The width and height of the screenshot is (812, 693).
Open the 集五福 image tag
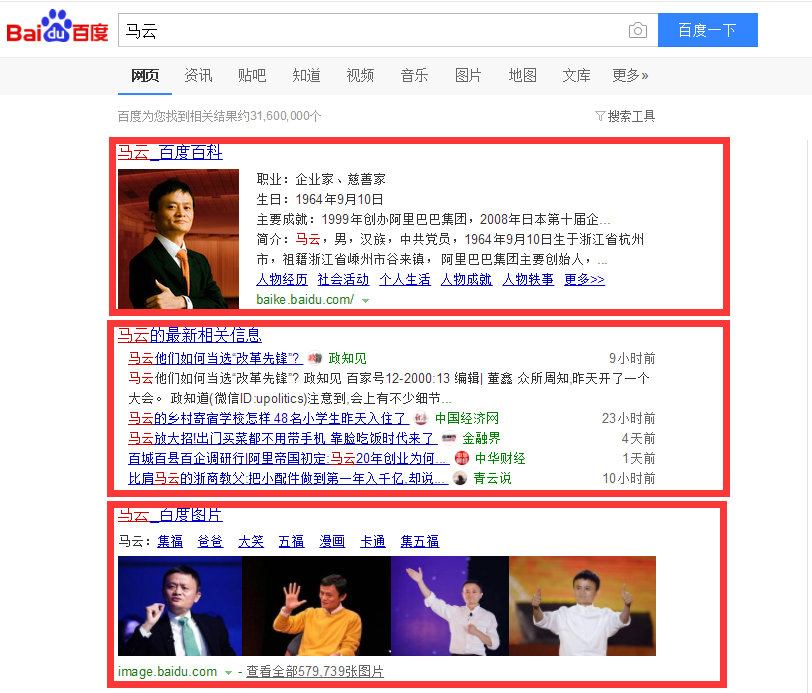click(419, 542)
